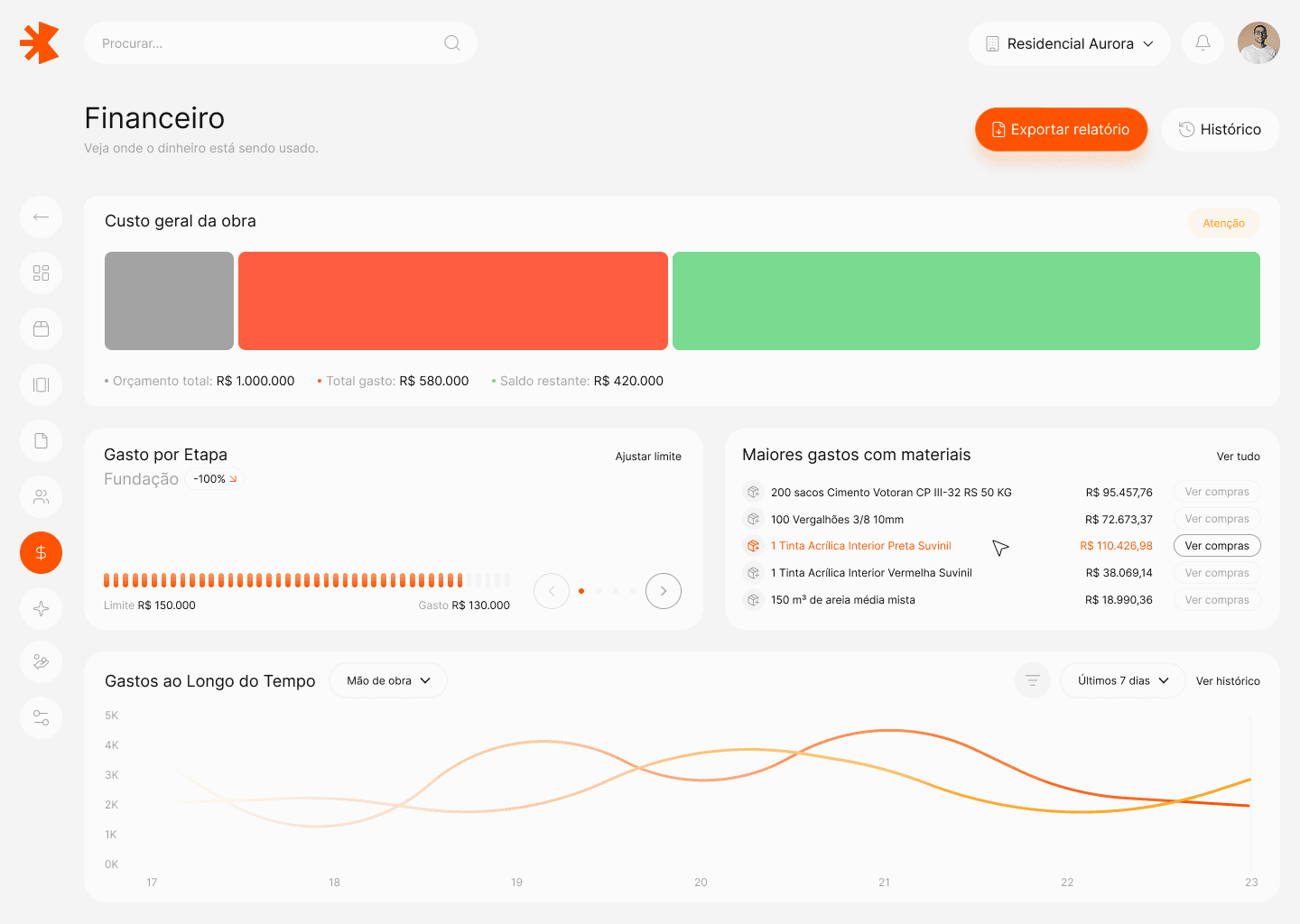Open the notifications bell
This screenshot has width=1300, height=924.
[1202, 42]
